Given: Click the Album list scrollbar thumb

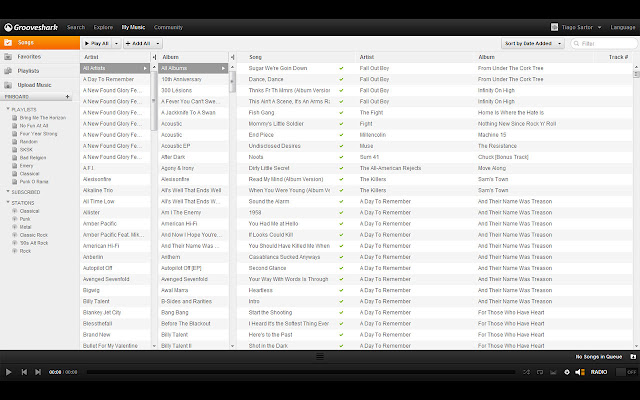Looking at the screenshot, I should coord(232,82).
